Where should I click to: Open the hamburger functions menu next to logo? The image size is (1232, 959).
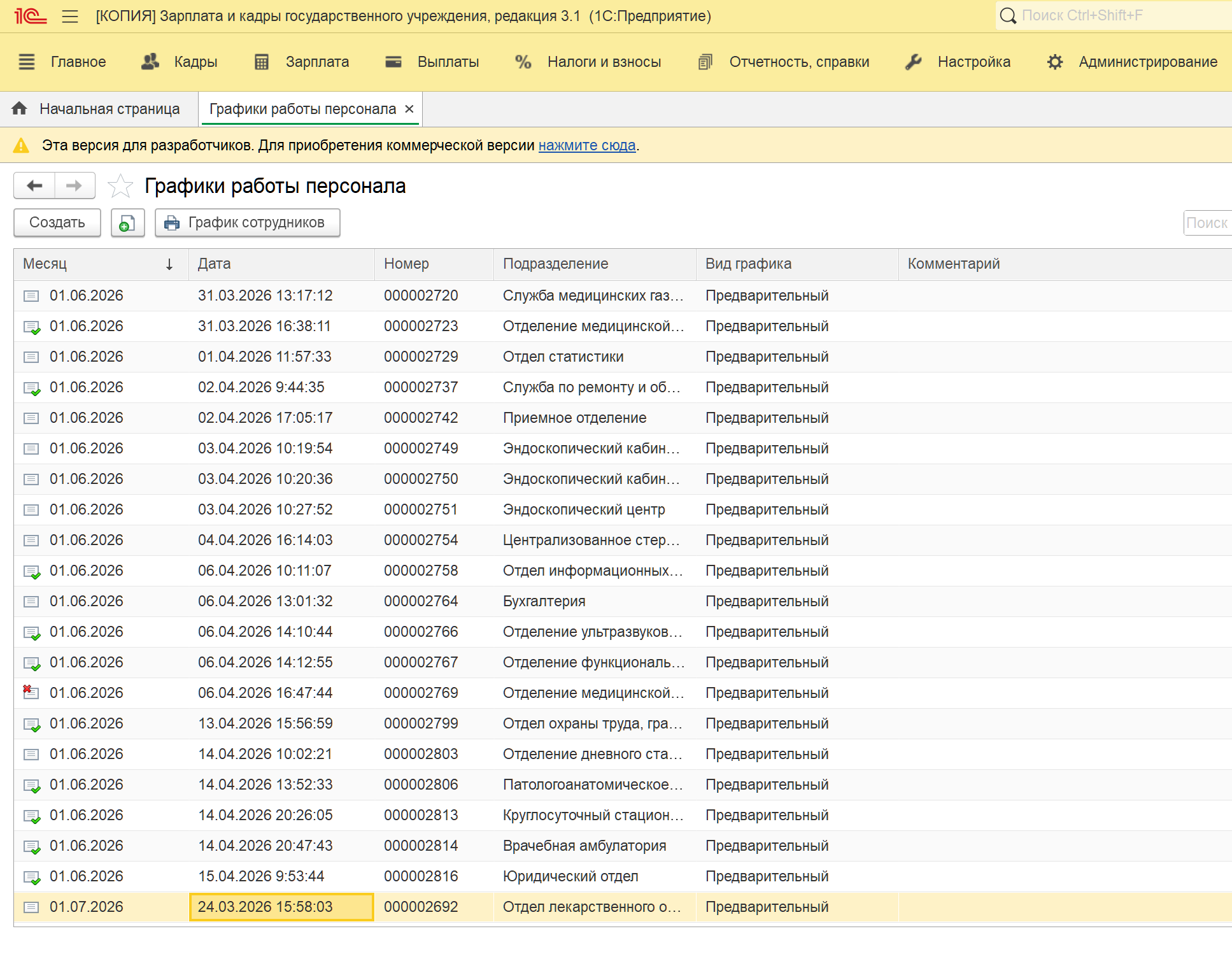click(x=70, y=16)
